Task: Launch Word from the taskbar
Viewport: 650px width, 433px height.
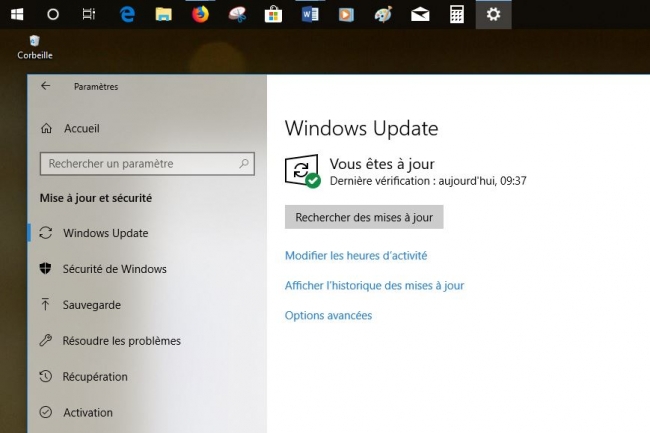Action: click(310, 15)
